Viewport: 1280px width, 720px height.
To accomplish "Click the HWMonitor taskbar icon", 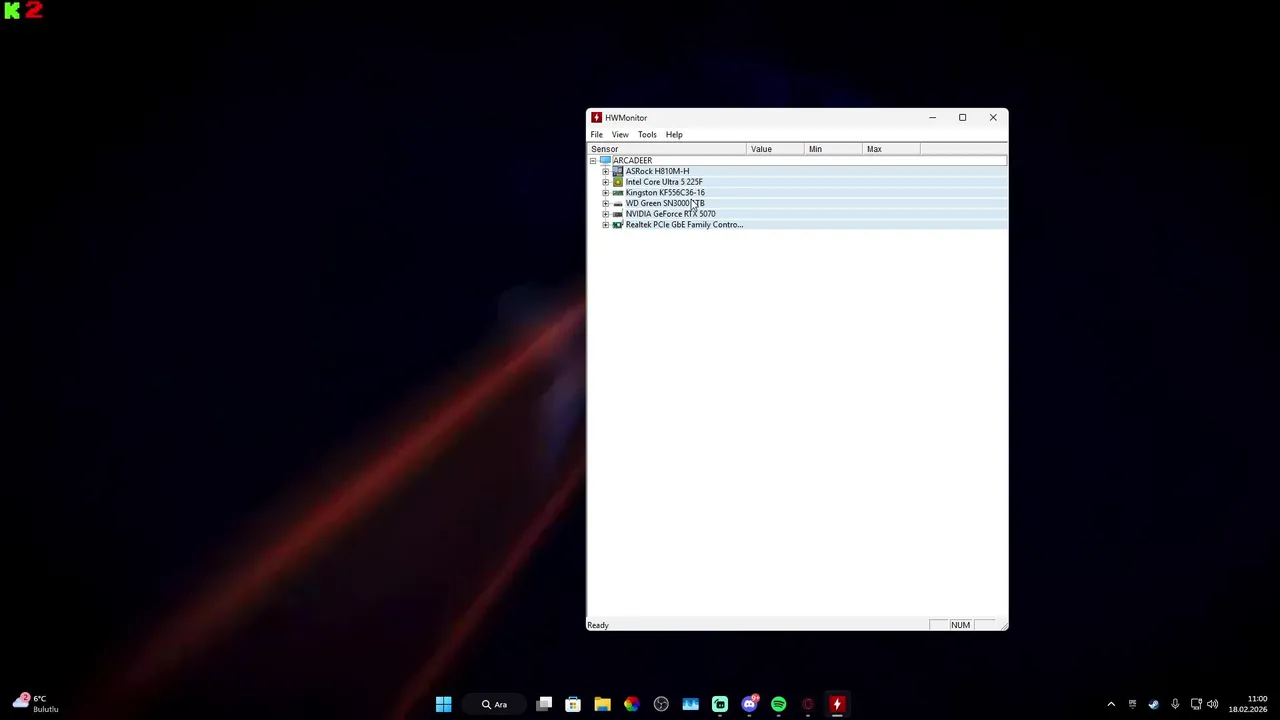I will click(x=837, y=704).
